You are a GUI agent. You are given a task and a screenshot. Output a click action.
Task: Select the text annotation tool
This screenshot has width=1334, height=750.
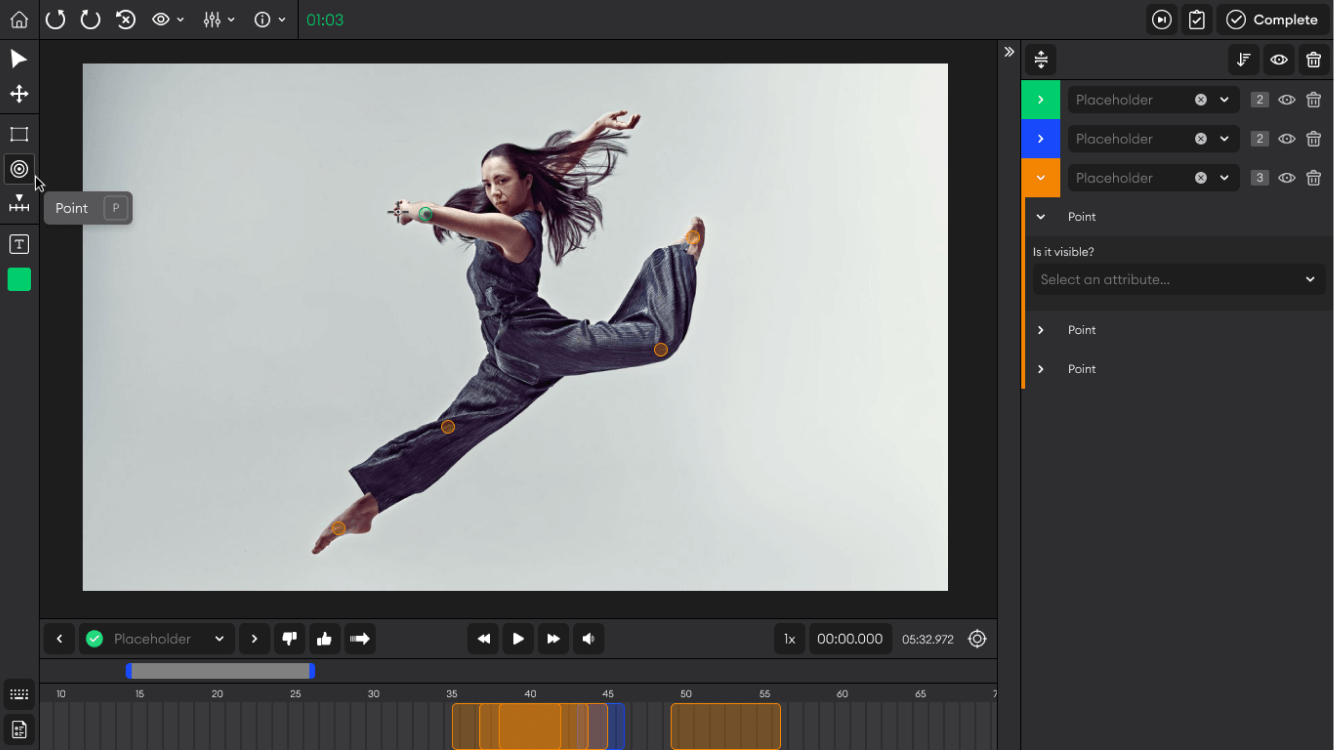19,244
